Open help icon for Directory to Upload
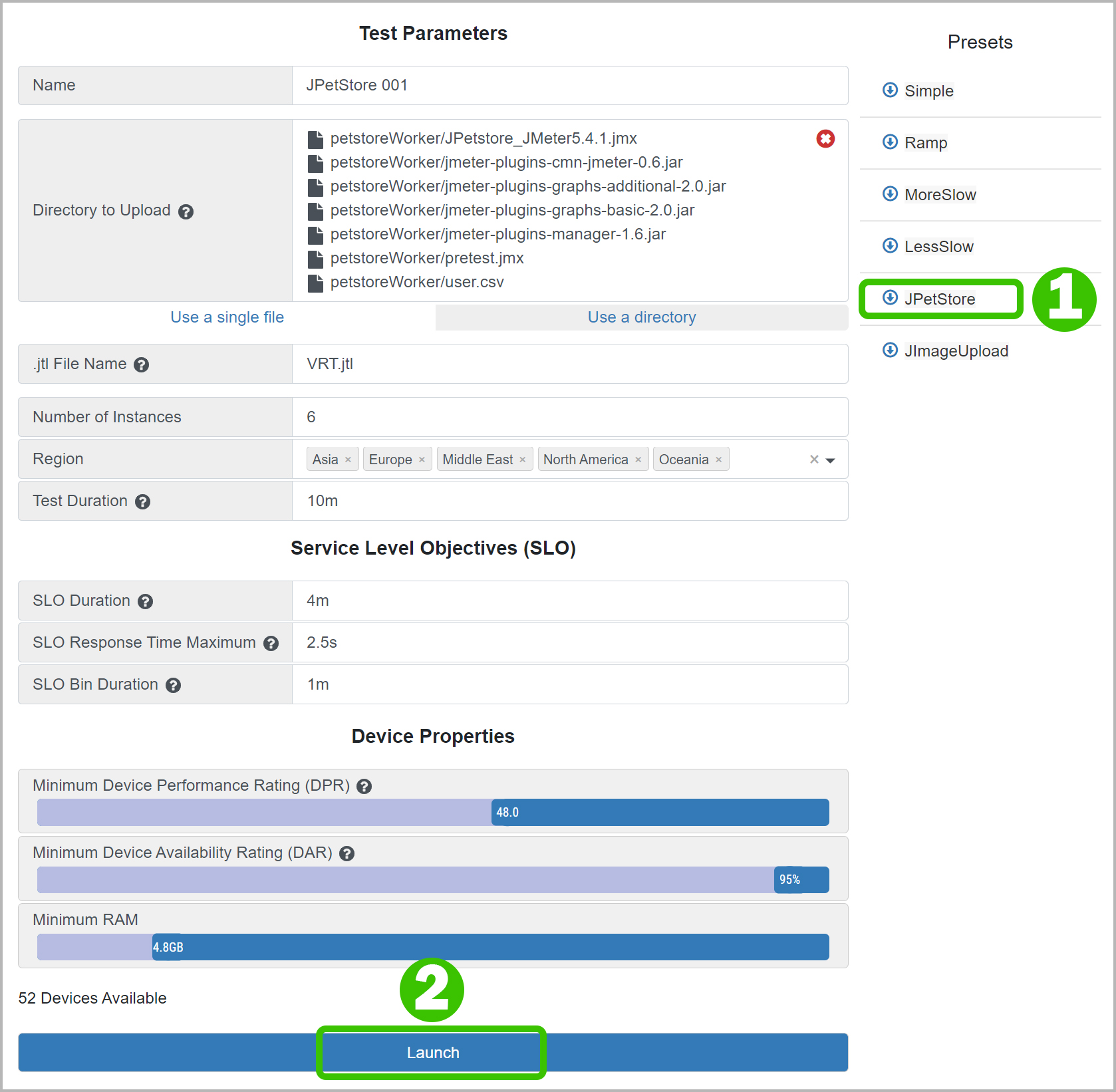Viewport: 1116px width, 1092px height. (186, 211)
